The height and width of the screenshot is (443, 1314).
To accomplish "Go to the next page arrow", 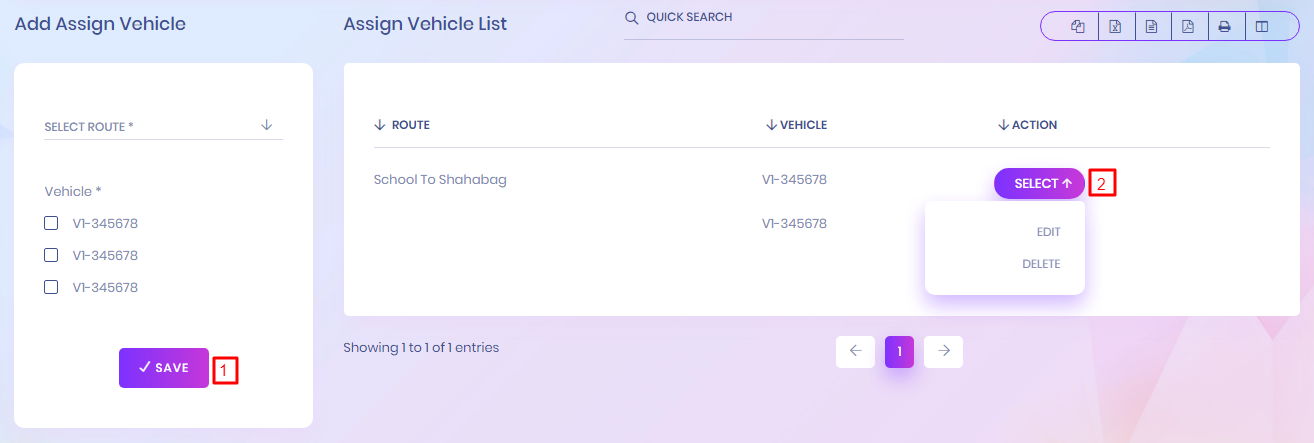I will coord(943,351).
